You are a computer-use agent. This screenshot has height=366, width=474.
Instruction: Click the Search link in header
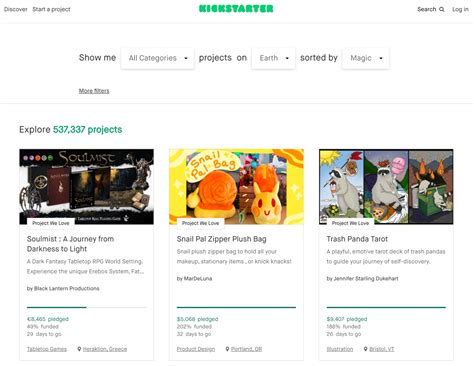pos(427,9)
